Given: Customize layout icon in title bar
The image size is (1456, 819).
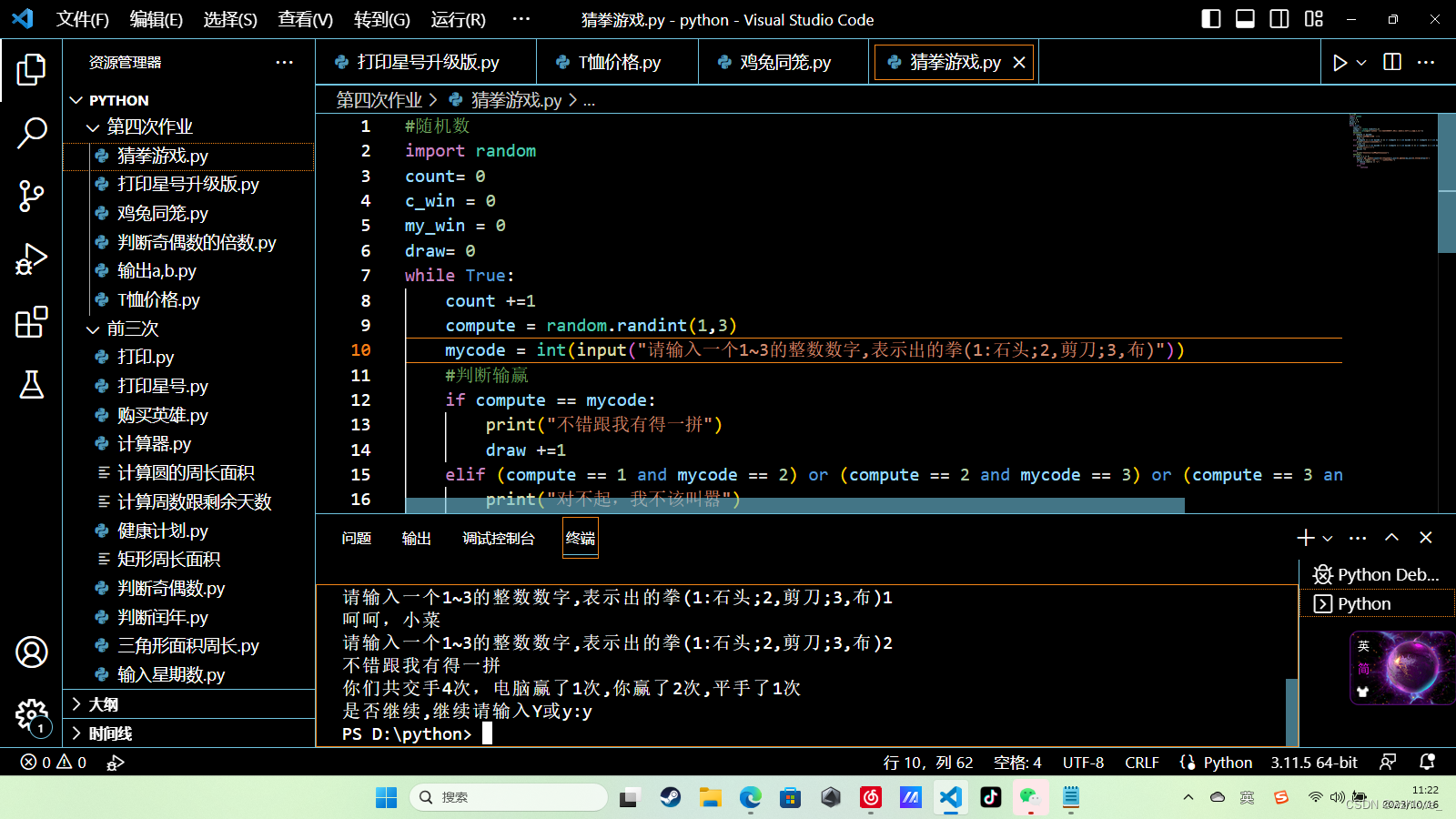Looking at the screenshot, I should click(1313, 19).
